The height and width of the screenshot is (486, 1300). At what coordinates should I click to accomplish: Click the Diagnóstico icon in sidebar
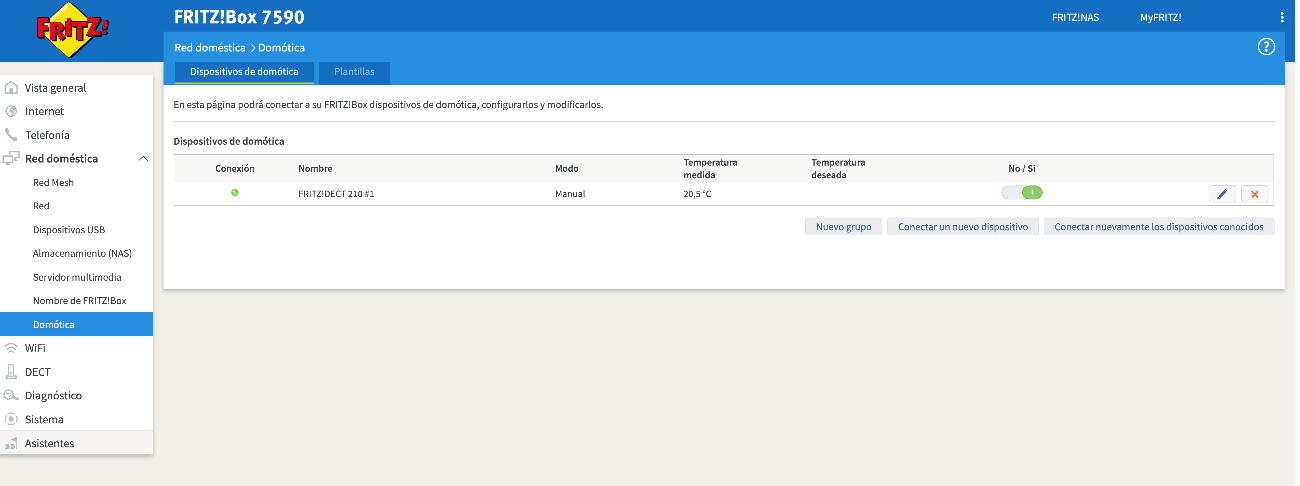point(11,396)
